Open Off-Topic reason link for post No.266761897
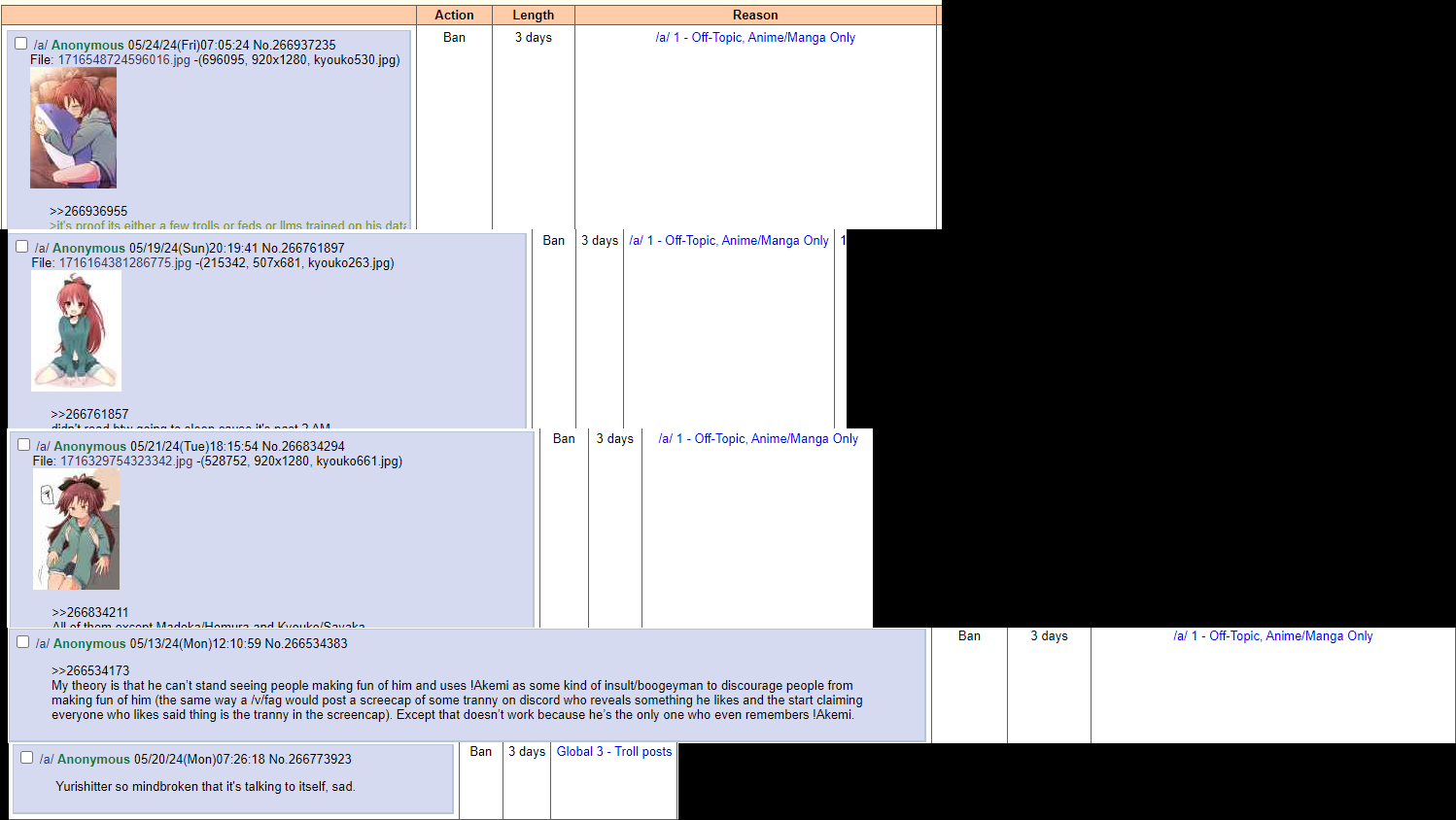Viewport: 1456px width, 820px height. pos(729,241)
